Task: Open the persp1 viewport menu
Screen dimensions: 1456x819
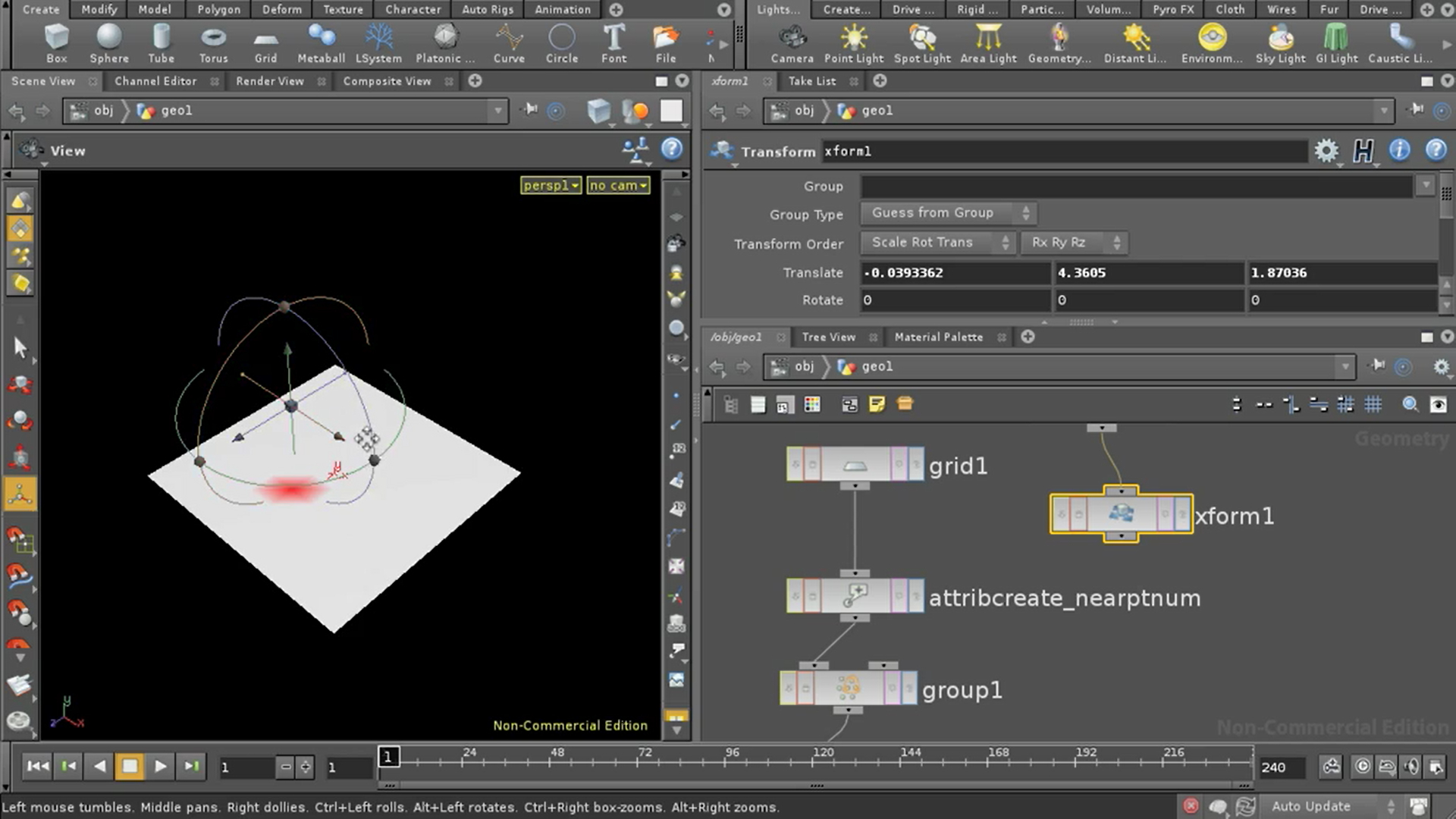Action: (551, 185)
